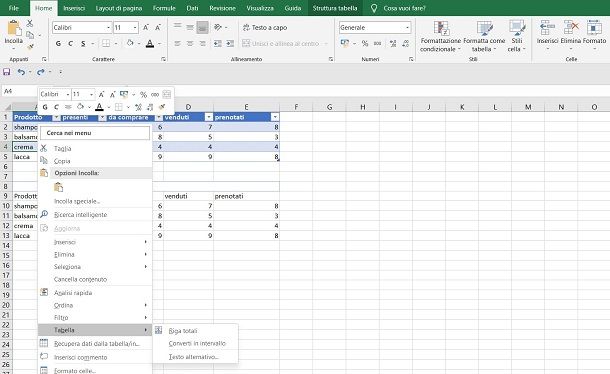The height and width of the screenshot is (374, 610).
Task: Click the Cosa vuoi fare search box
Action: (404, 8)
